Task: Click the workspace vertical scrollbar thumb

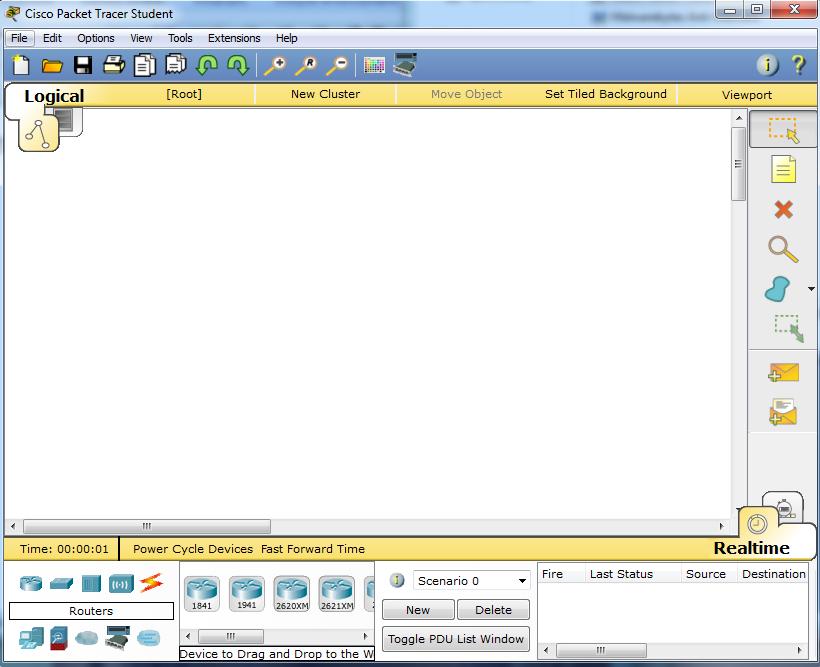Action: pos(738,164)
